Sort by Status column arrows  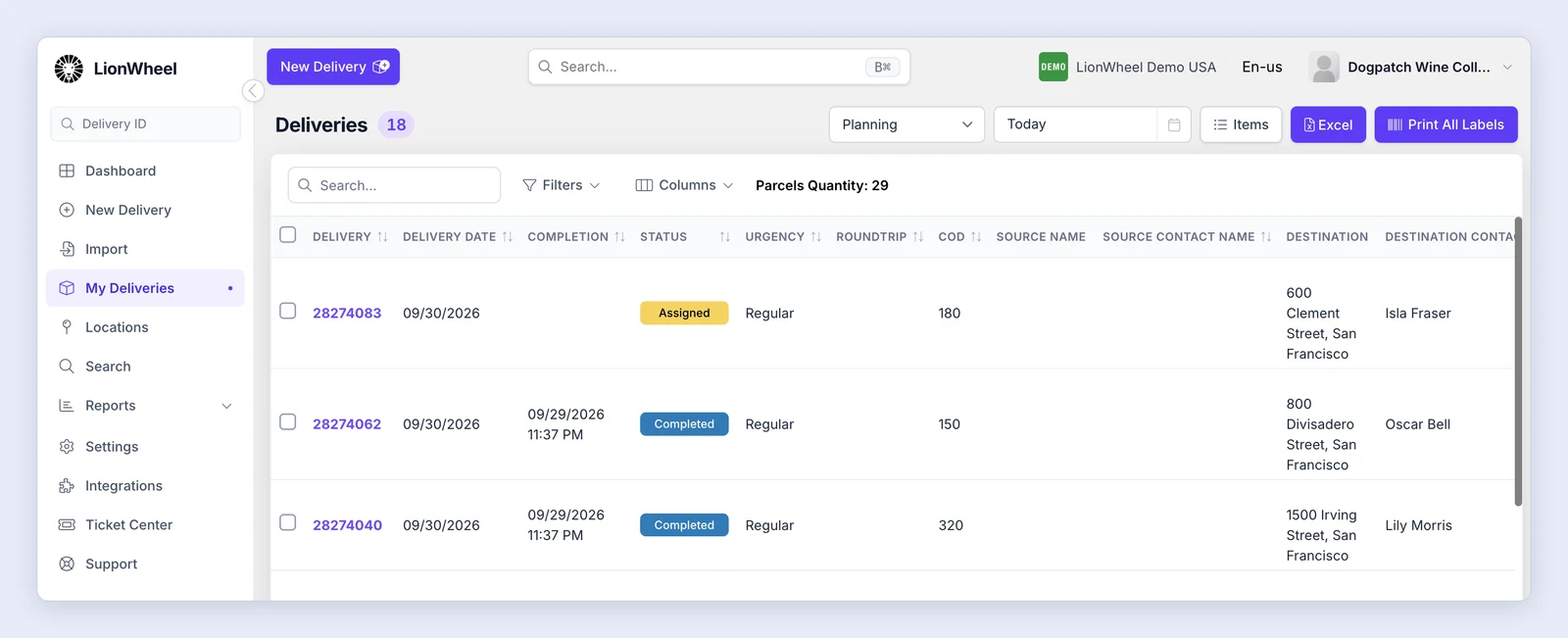724,237
